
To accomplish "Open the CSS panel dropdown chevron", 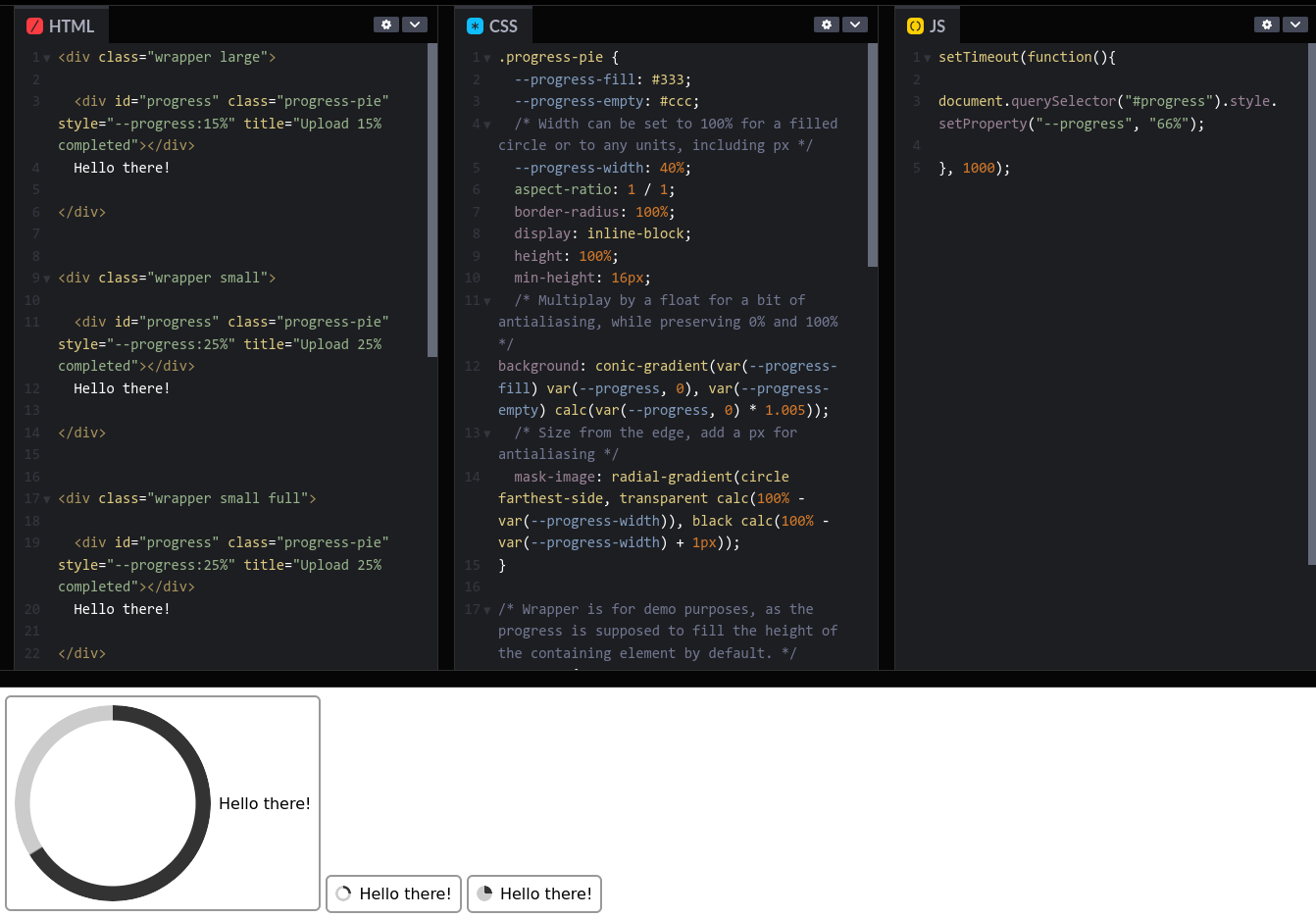I will point(855,25).
